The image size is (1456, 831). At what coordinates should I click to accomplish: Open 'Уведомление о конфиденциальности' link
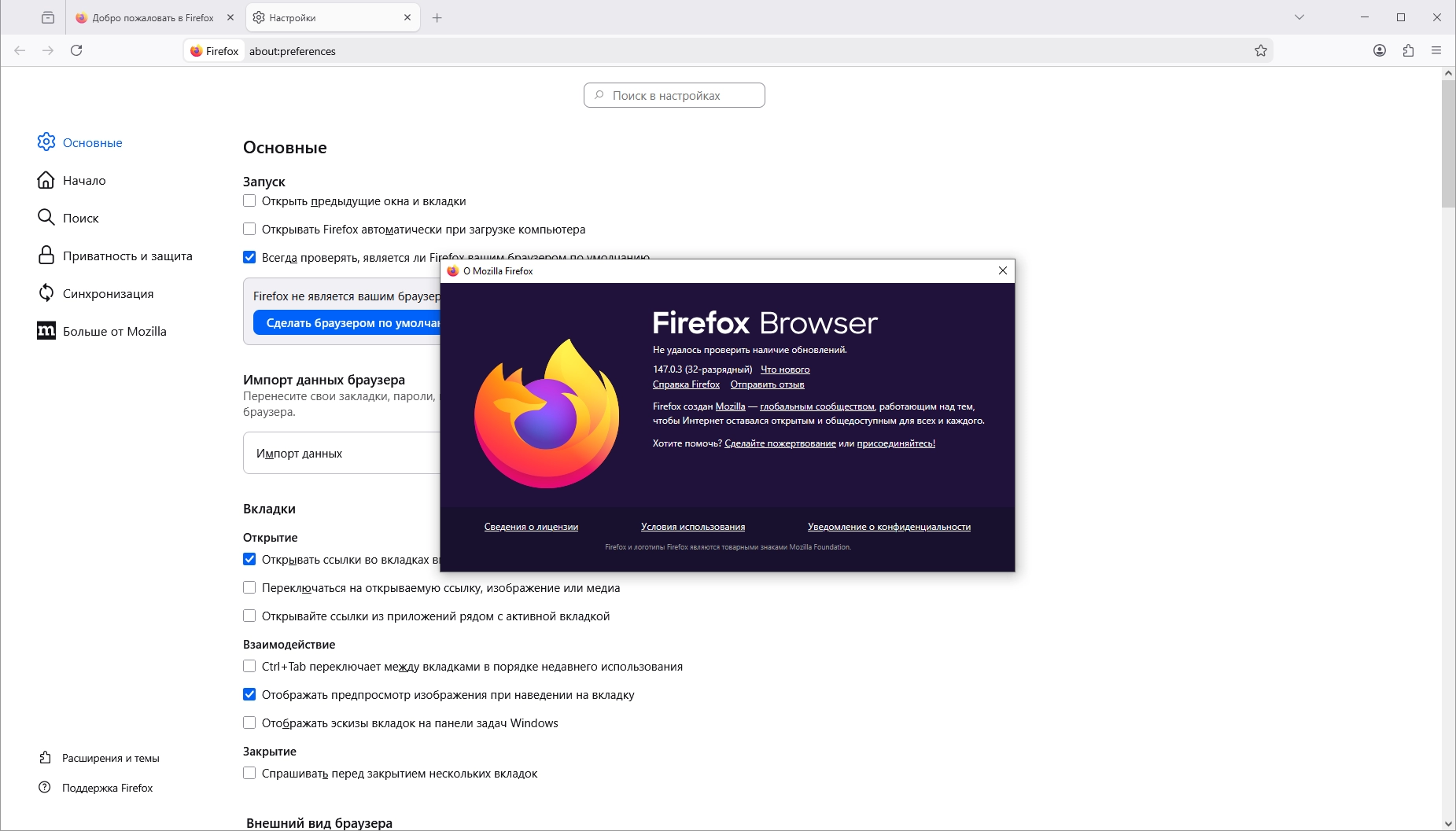click(x=889, y=527)
